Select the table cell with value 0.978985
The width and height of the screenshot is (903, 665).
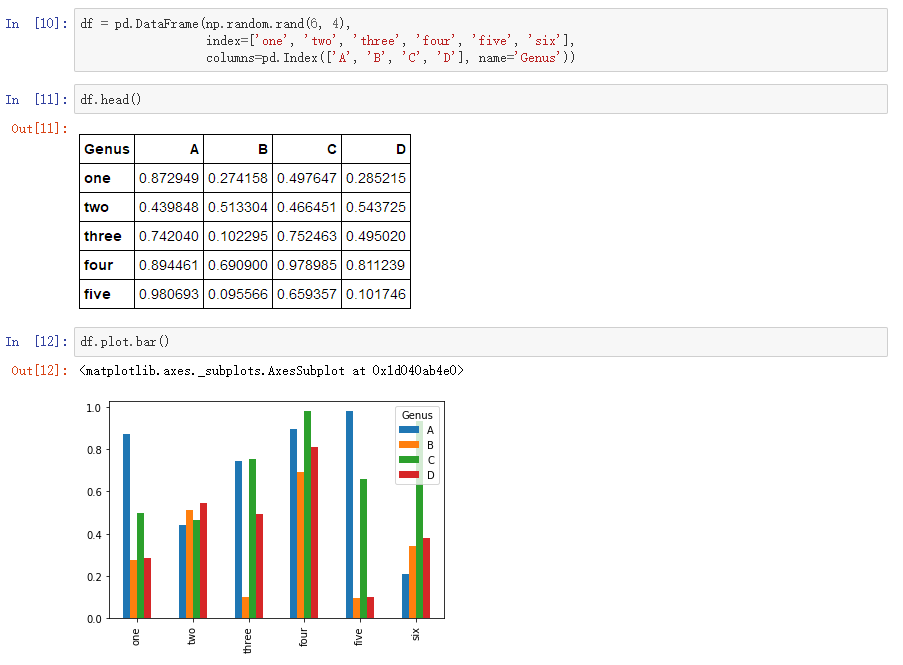click(307, 265)
